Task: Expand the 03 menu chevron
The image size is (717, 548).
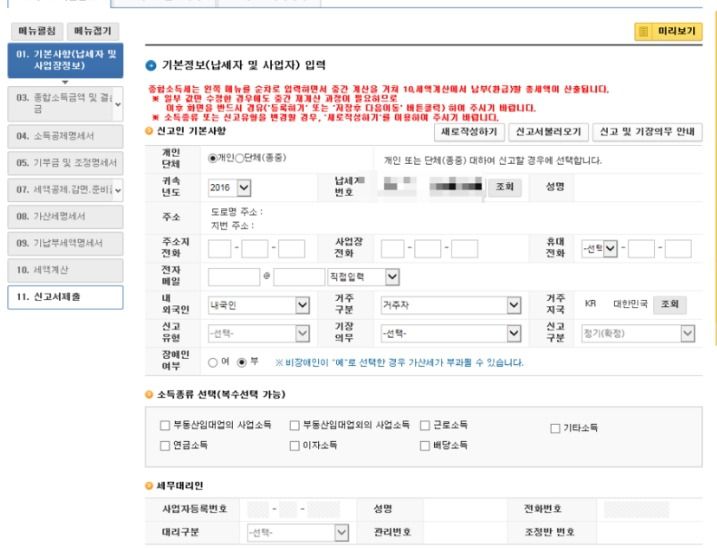Action: tap(118, 104)
